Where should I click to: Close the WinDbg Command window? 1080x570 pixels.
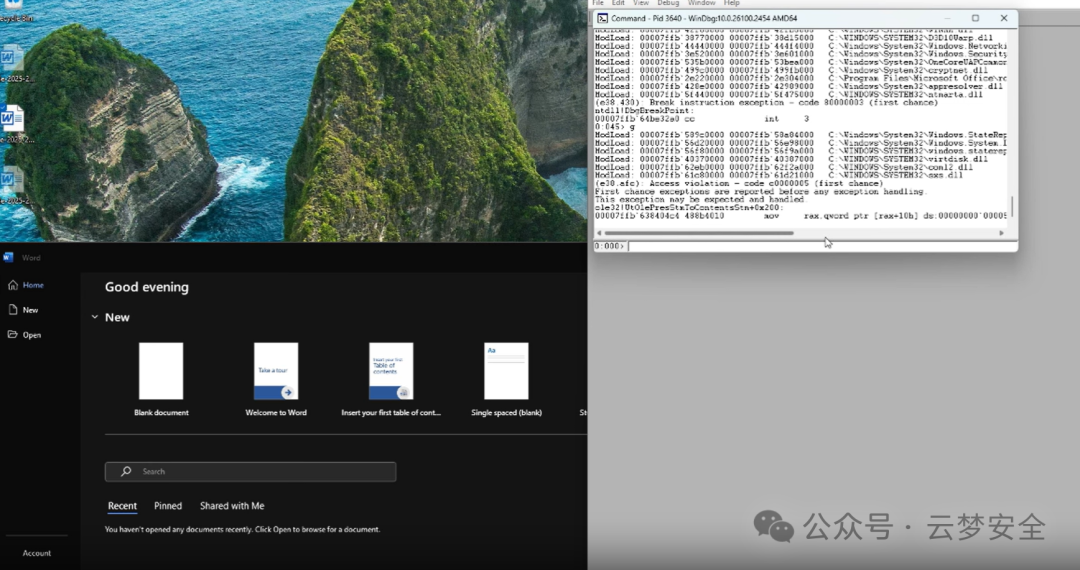tap(1004, 18)
